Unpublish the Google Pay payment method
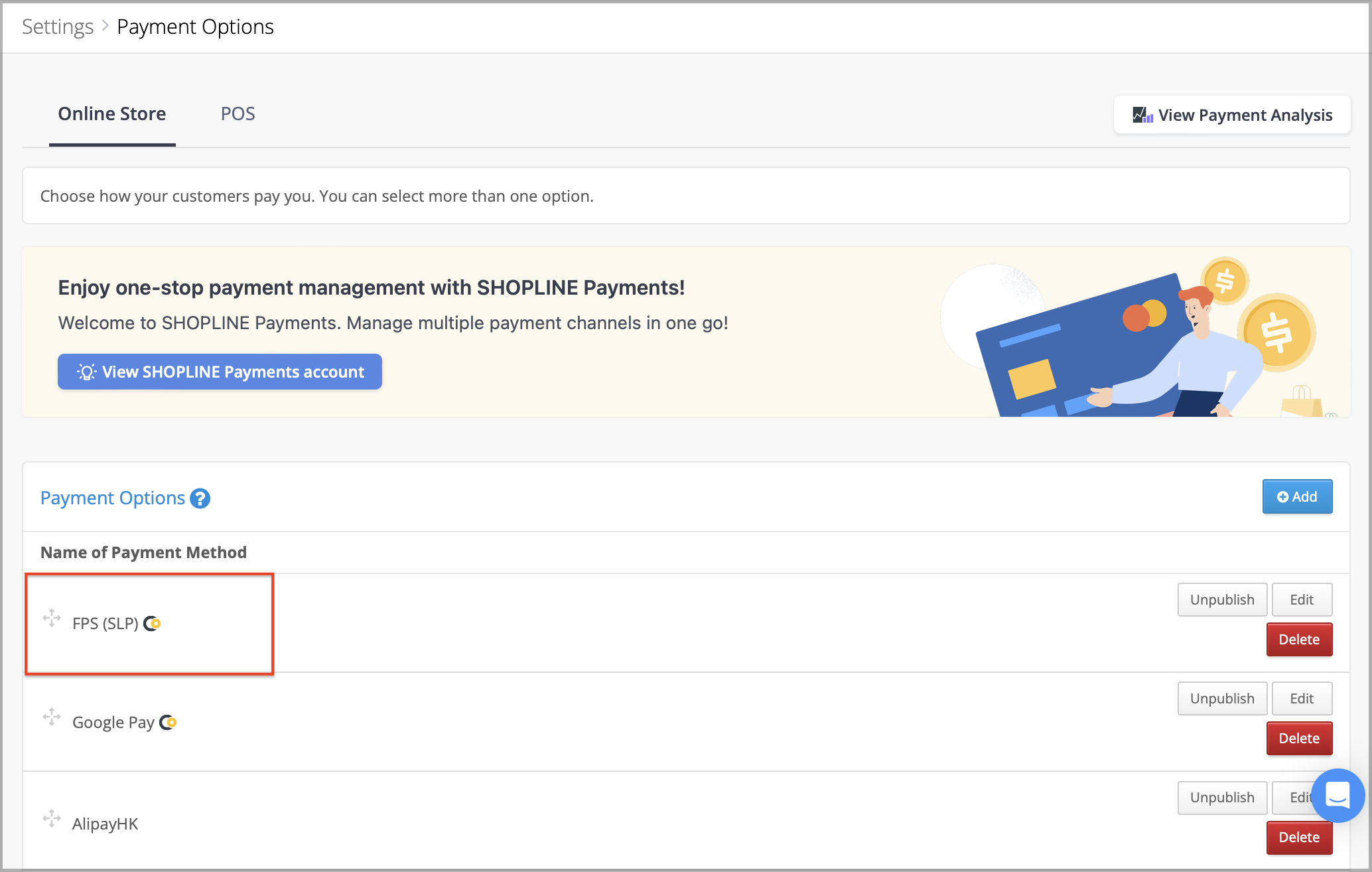The height and width of the screenshot is (872, 1372). click(x=1222, y=699)
